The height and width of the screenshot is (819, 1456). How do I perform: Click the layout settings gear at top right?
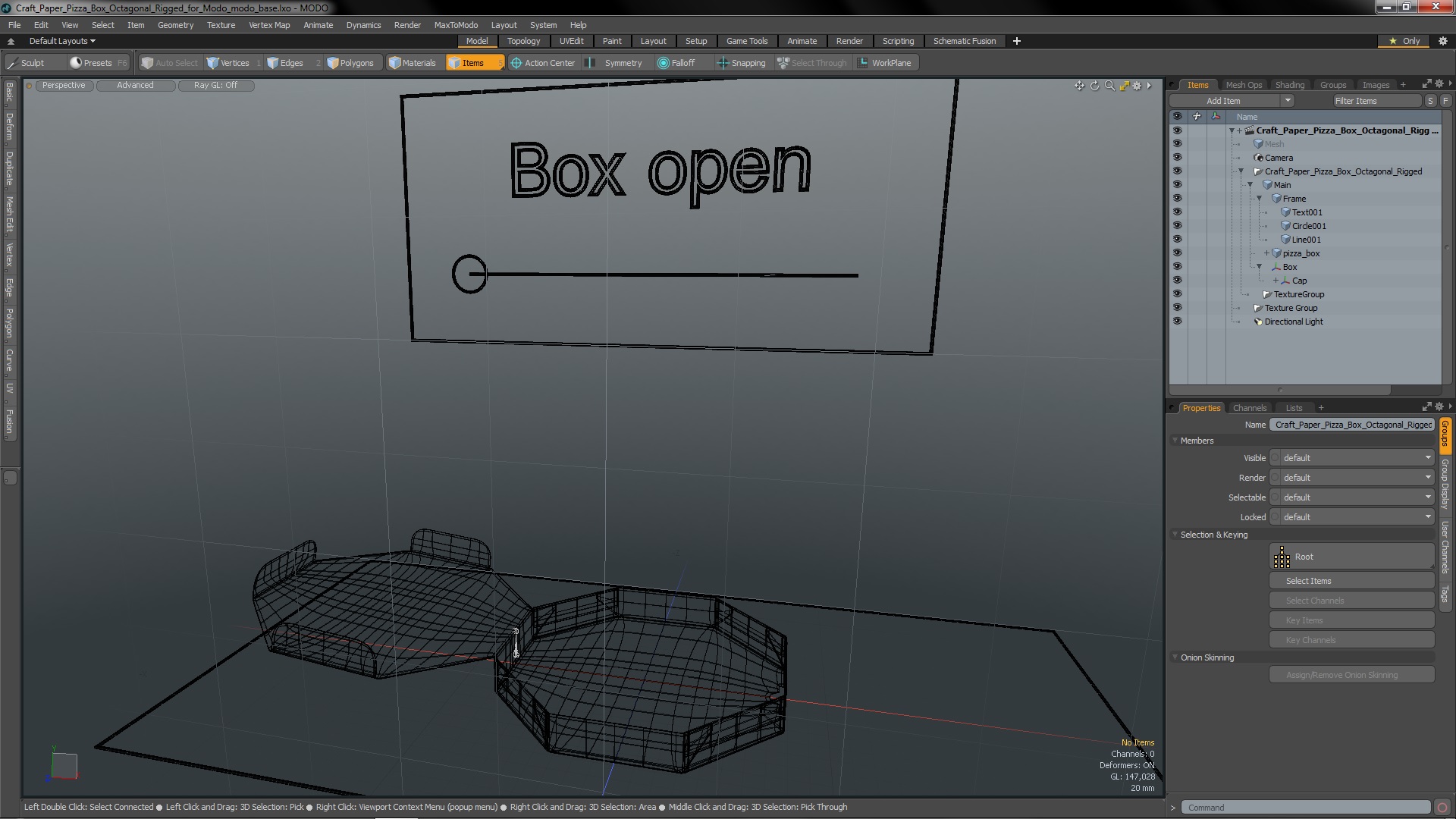click(x=1442, y=41)
